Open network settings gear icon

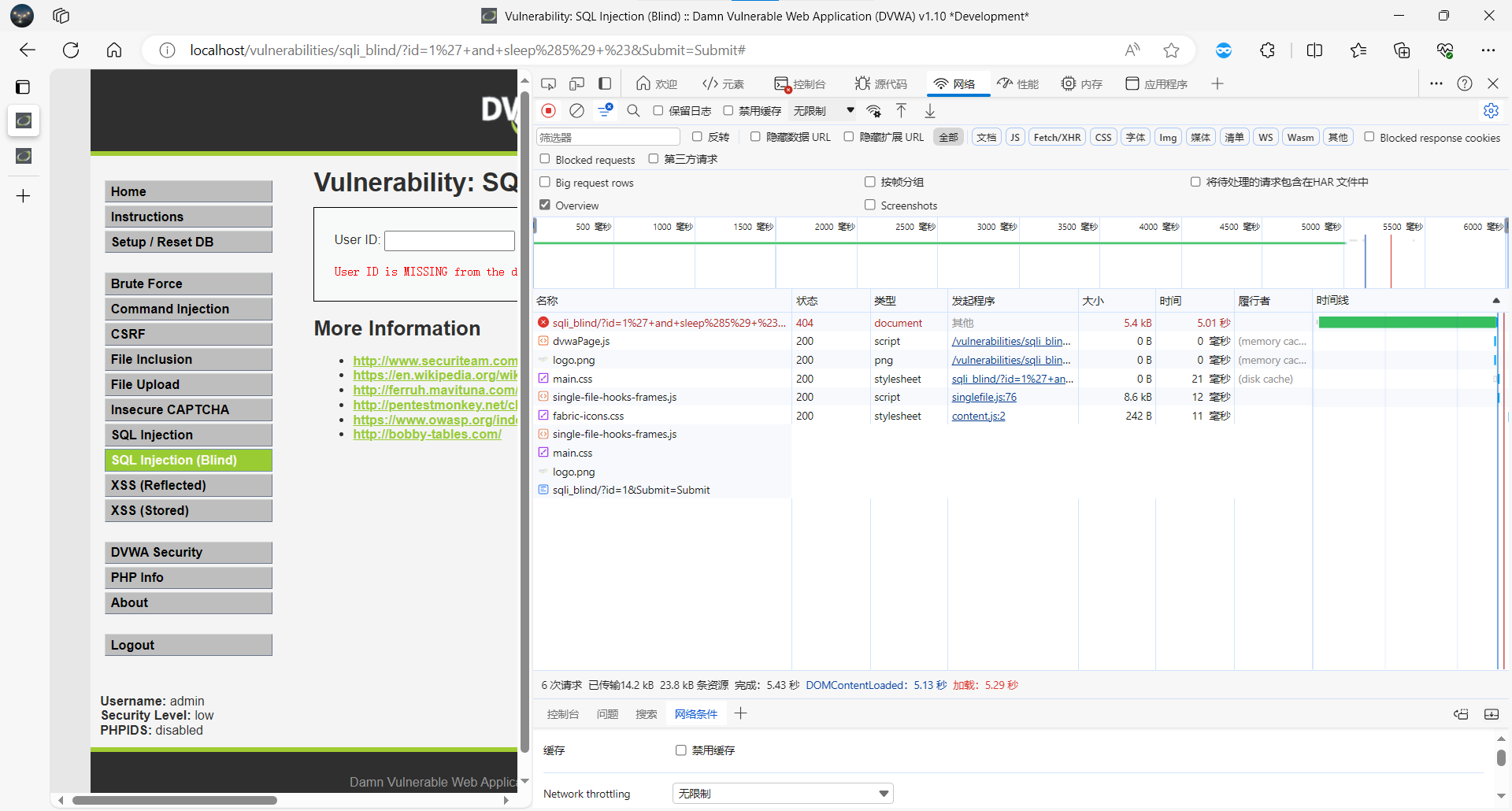[x=1491, y=111]
